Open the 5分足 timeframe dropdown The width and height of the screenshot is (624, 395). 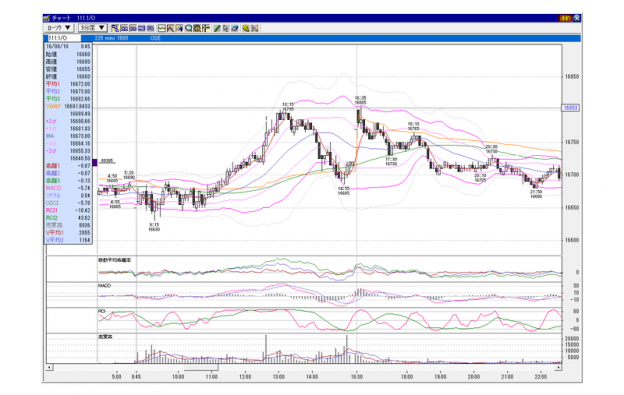click(93, 28)
